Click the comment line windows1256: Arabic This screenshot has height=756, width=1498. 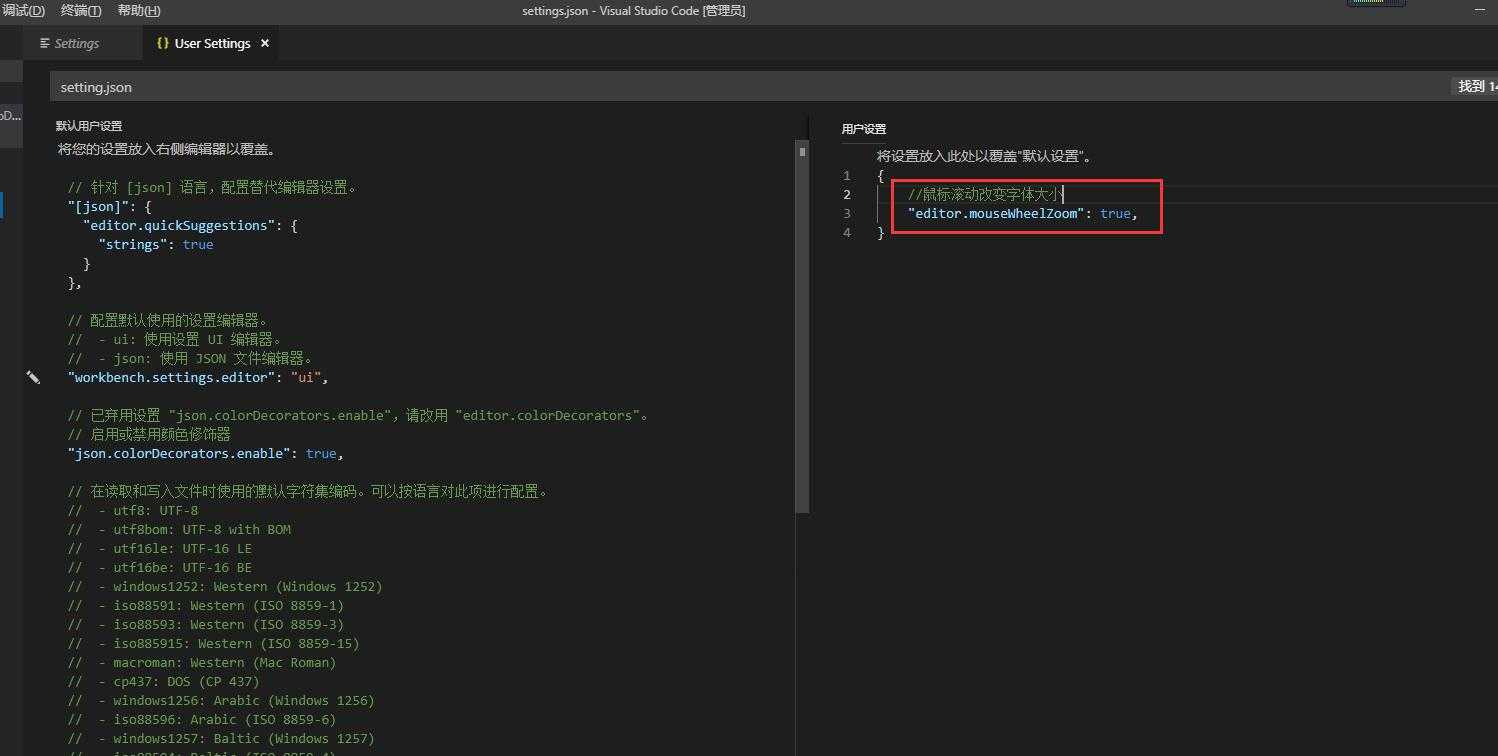[x=221, y=700]
